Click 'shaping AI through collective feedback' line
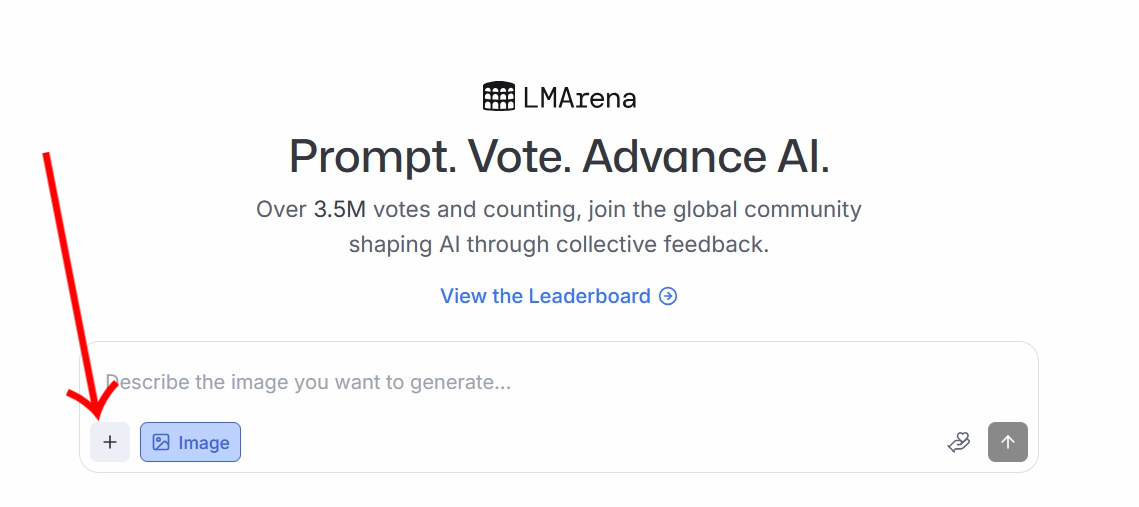 pos(559,244)
